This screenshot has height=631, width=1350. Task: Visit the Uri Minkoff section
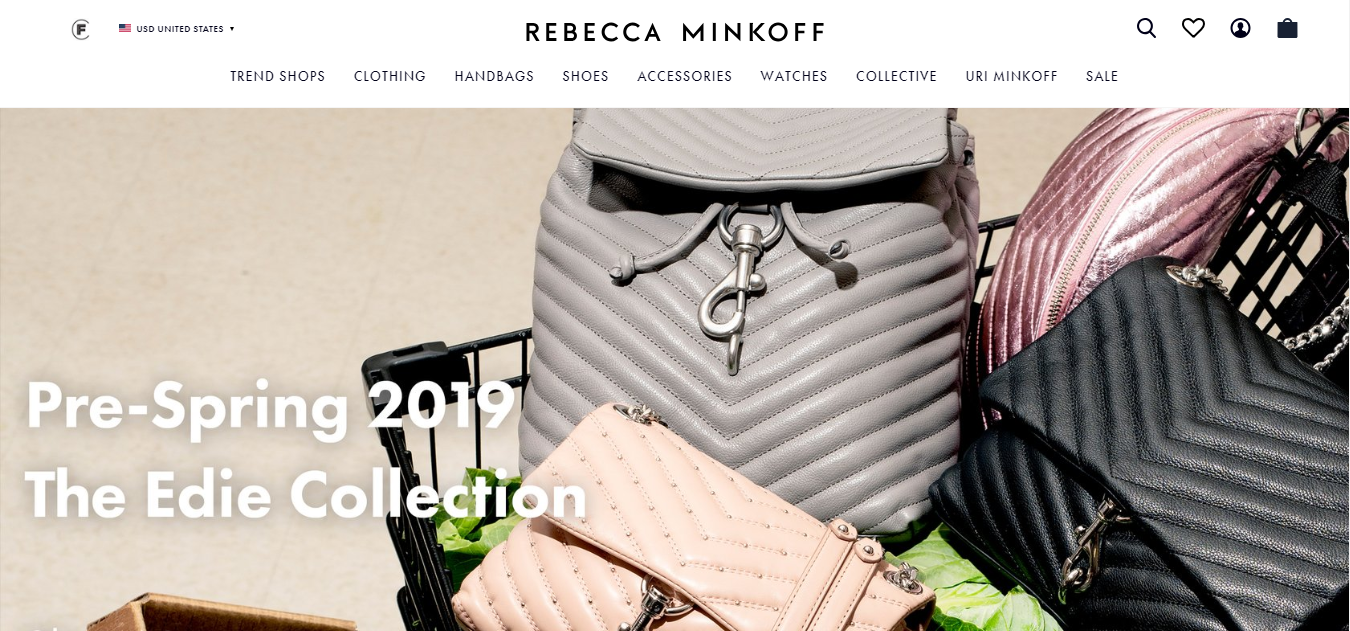[x=1011, y=76]
